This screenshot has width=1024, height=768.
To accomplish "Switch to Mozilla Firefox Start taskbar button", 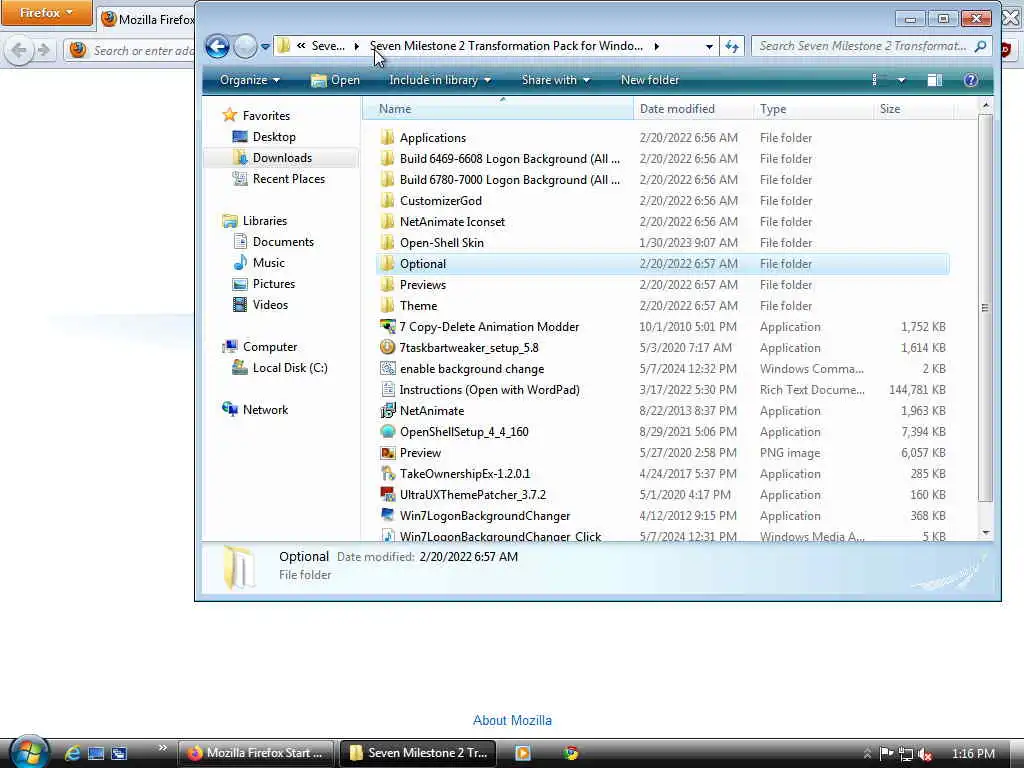I will pyautogui.click(x=256, y=753).
